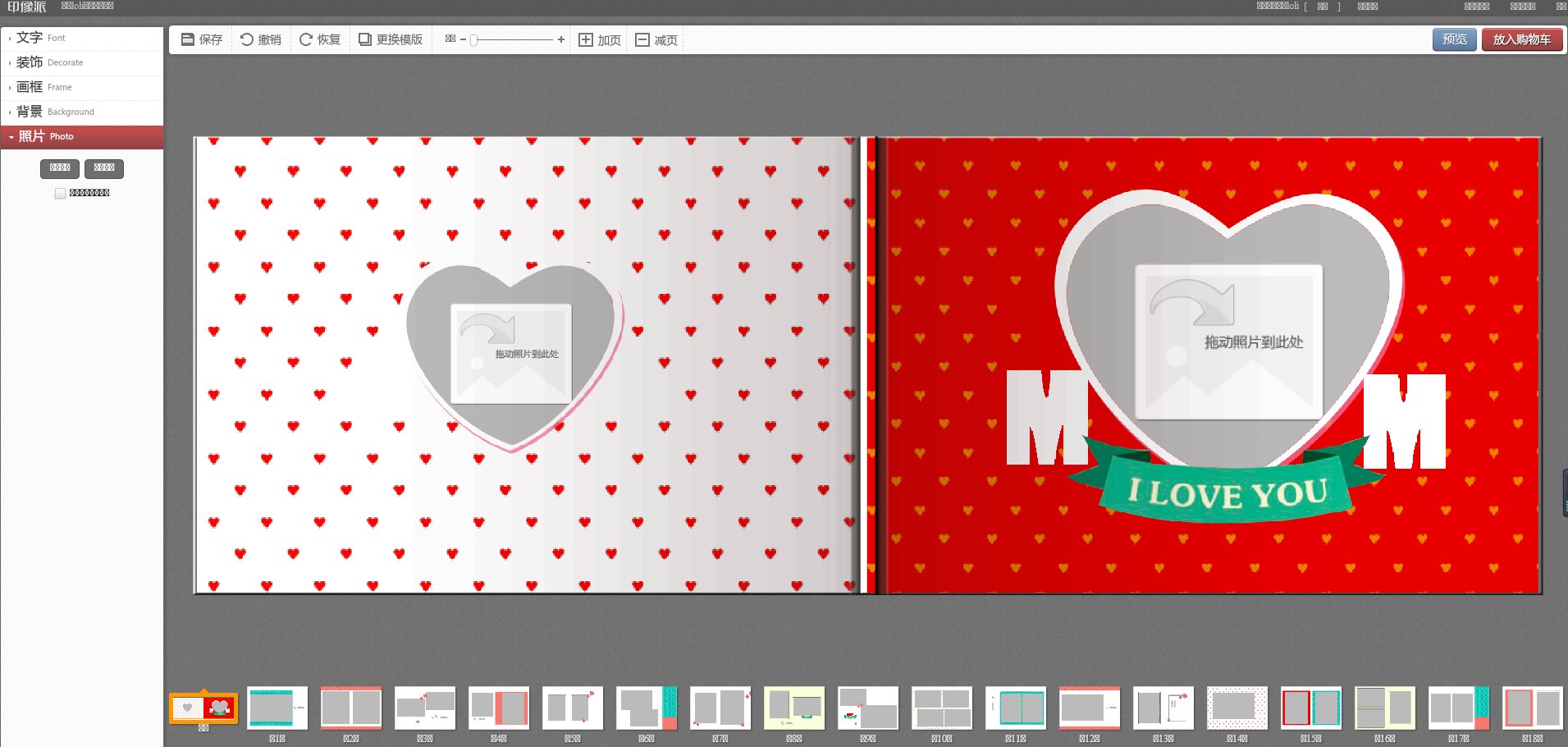This screenshot has height=747, width=1568.
Task: Expand the 装饰 Decorate section
Action: pos(49,62)
